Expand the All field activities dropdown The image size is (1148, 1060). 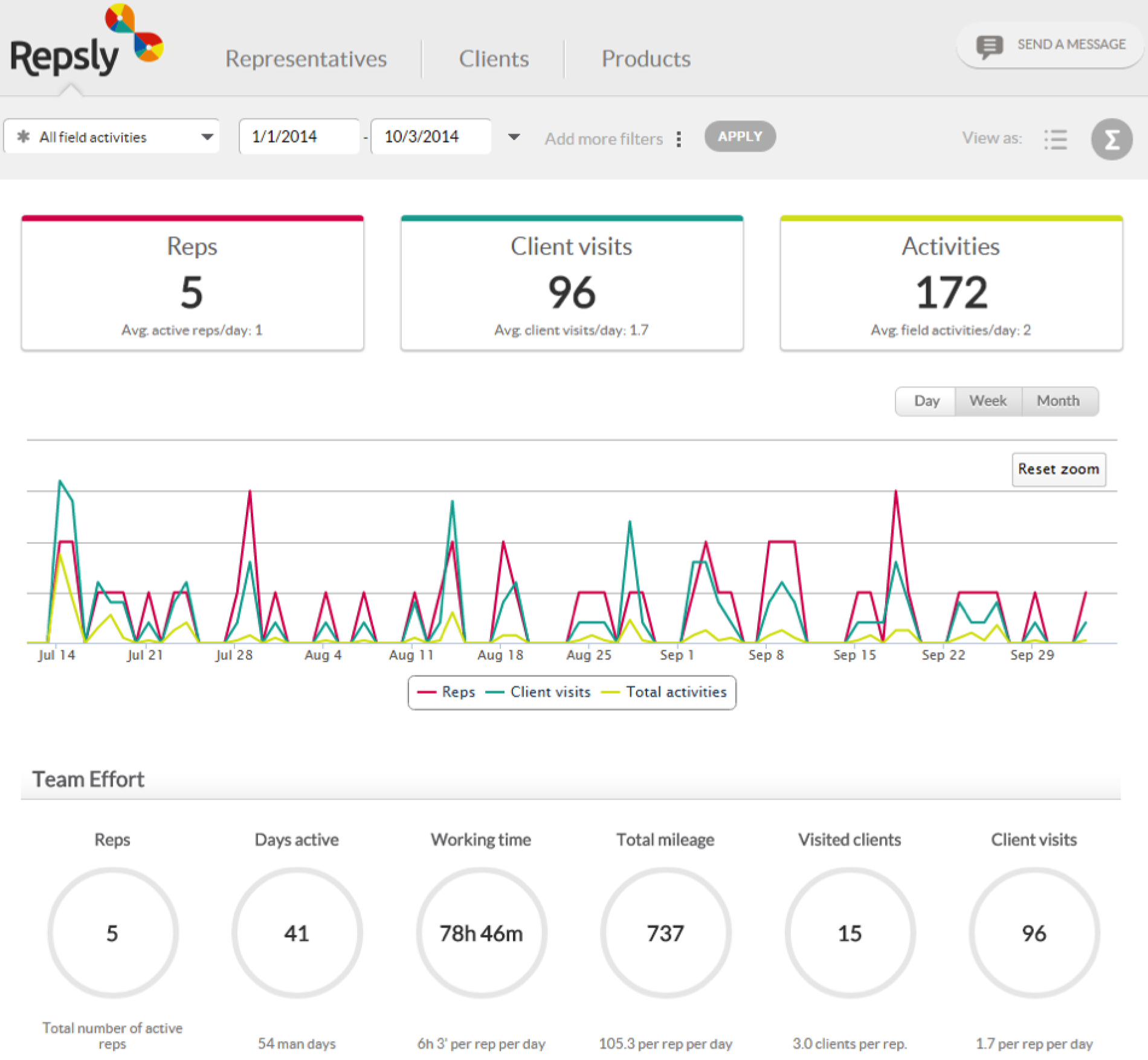click(x=112, y=137)
